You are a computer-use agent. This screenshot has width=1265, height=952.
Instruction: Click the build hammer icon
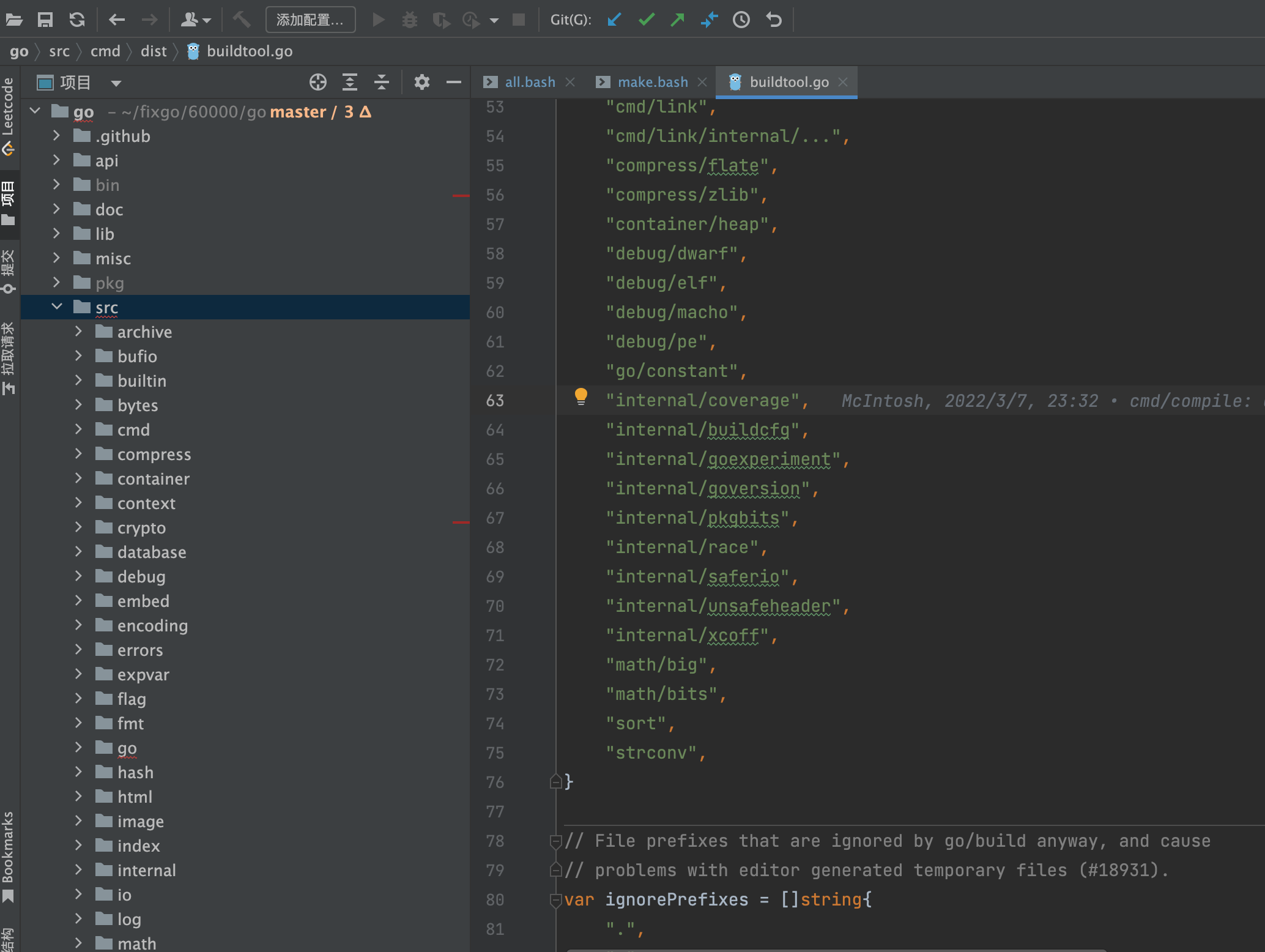point(242,20)
